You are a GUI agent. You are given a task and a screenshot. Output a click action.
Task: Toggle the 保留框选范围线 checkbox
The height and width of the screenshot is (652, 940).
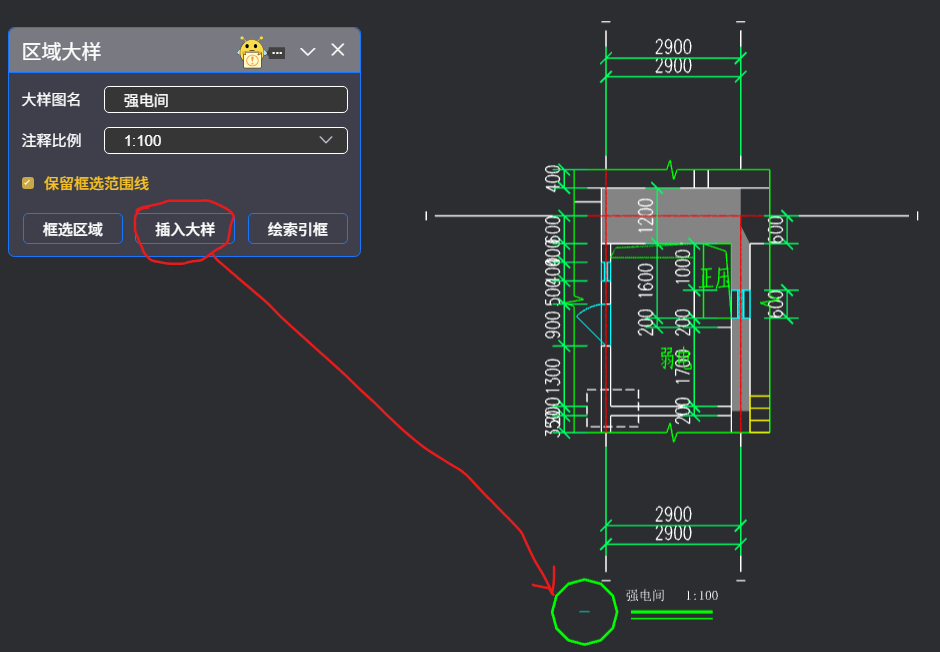(28, 183)
